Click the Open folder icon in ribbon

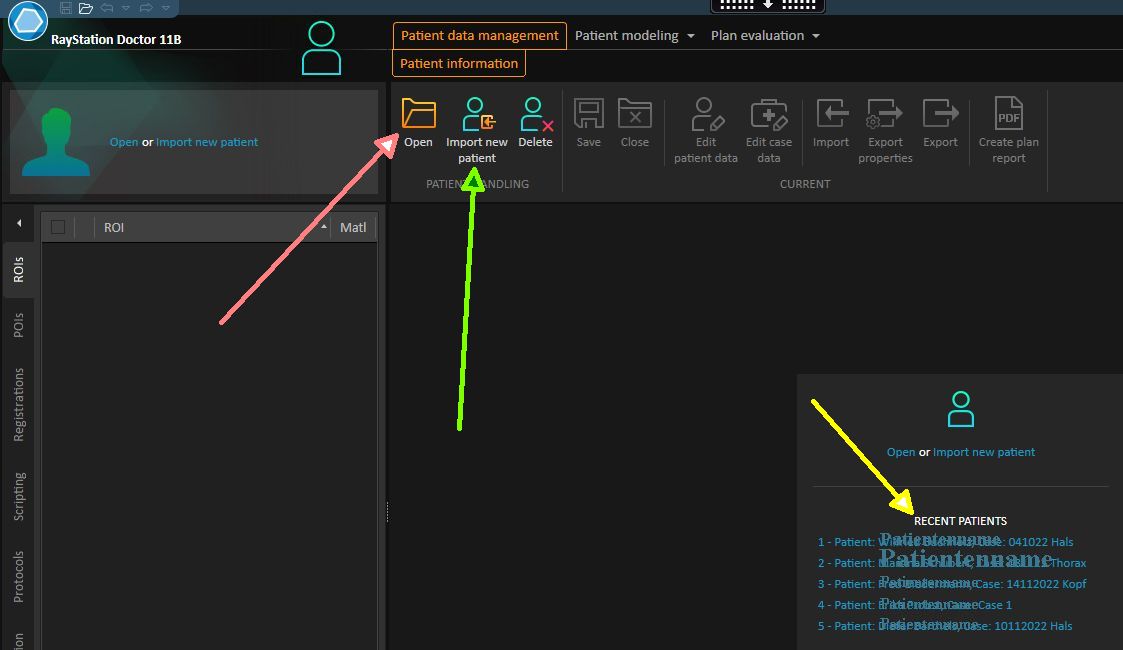pos(418,114)
